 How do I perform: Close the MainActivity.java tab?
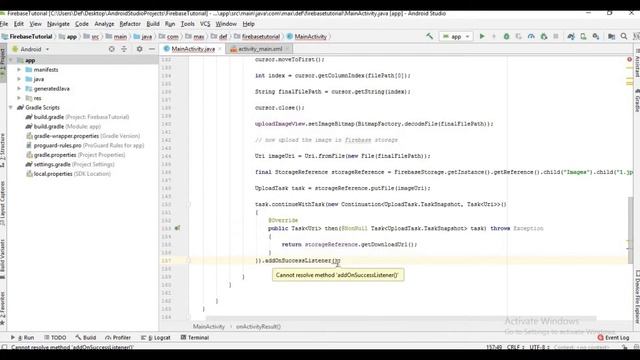(x=220, y=49)
